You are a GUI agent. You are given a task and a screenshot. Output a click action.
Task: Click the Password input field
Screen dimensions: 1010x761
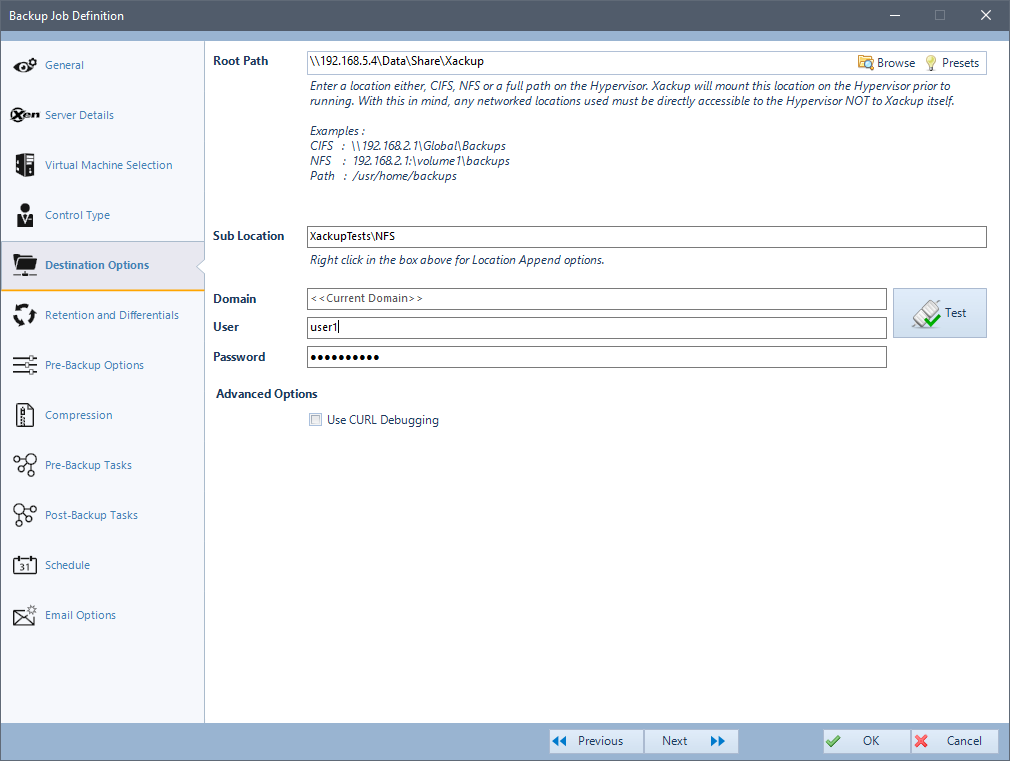596,357
